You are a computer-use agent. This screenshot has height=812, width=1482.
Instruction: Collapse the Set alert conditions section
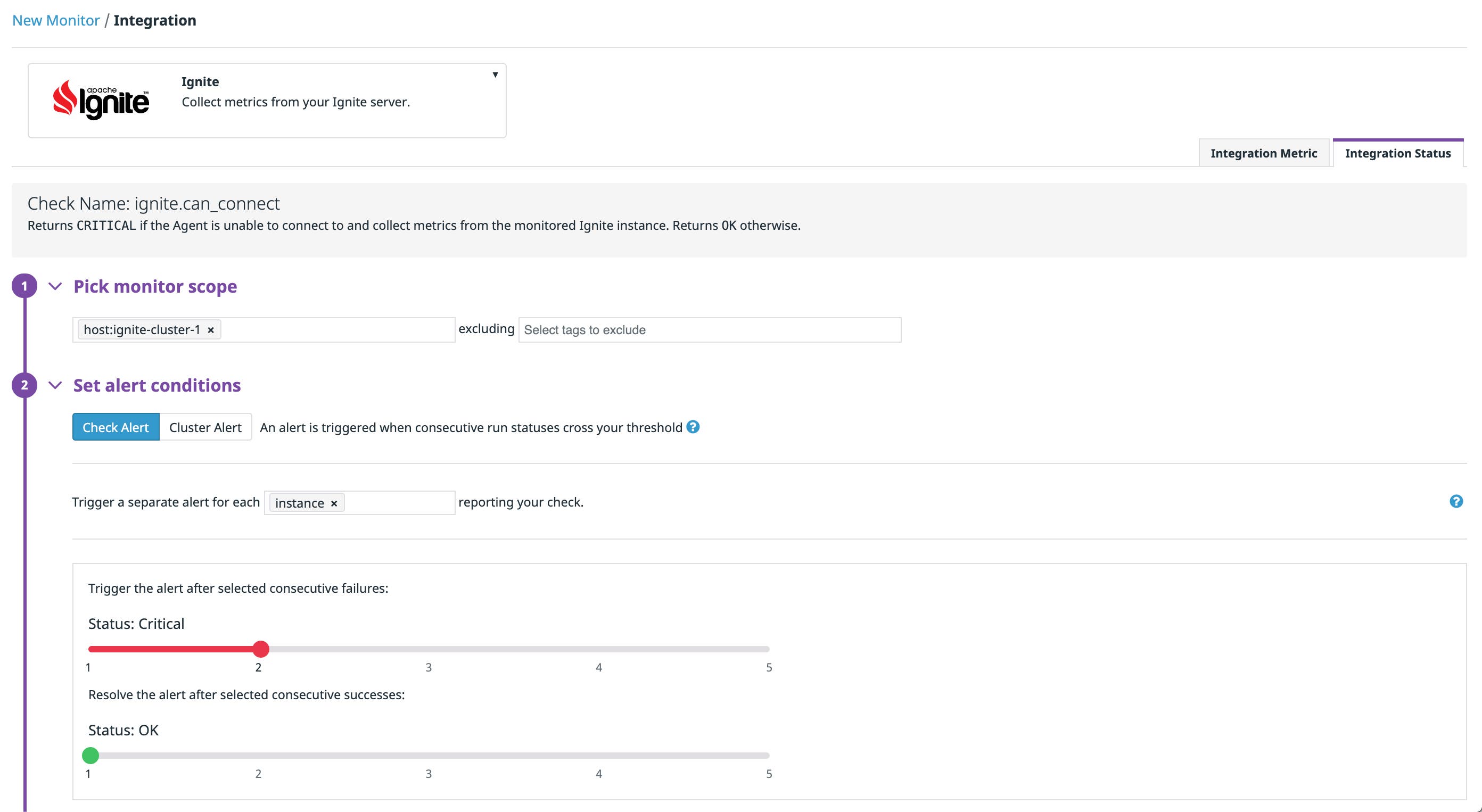[x=55, y=385]
